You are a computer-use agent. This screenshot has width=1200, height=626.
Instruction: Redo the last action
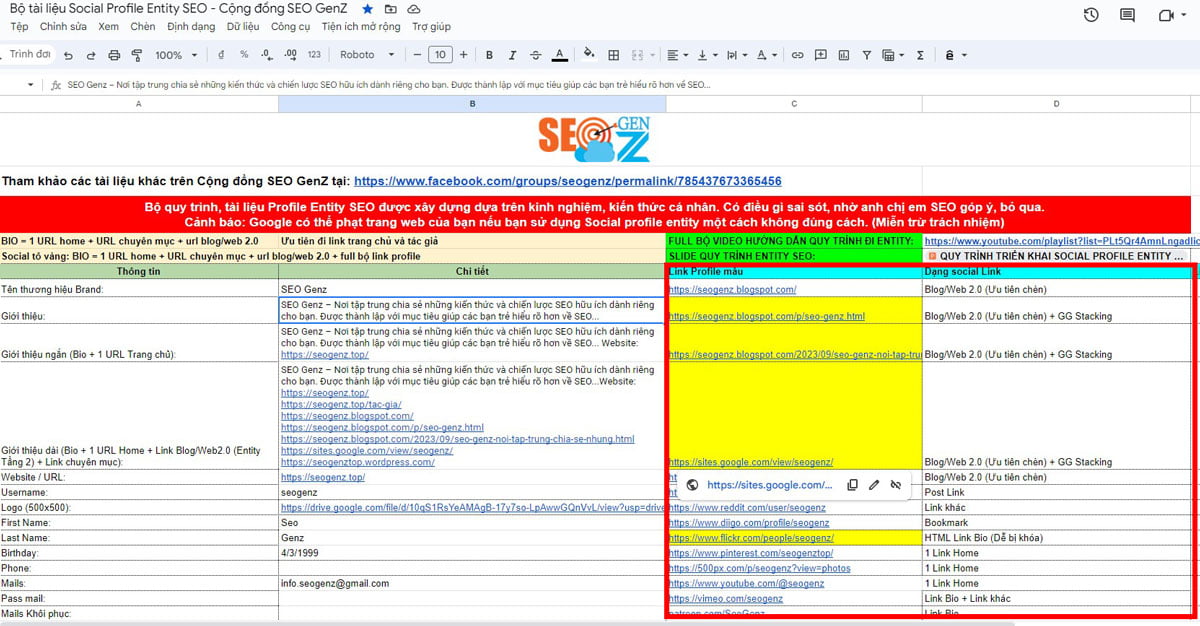click(91, 55)
